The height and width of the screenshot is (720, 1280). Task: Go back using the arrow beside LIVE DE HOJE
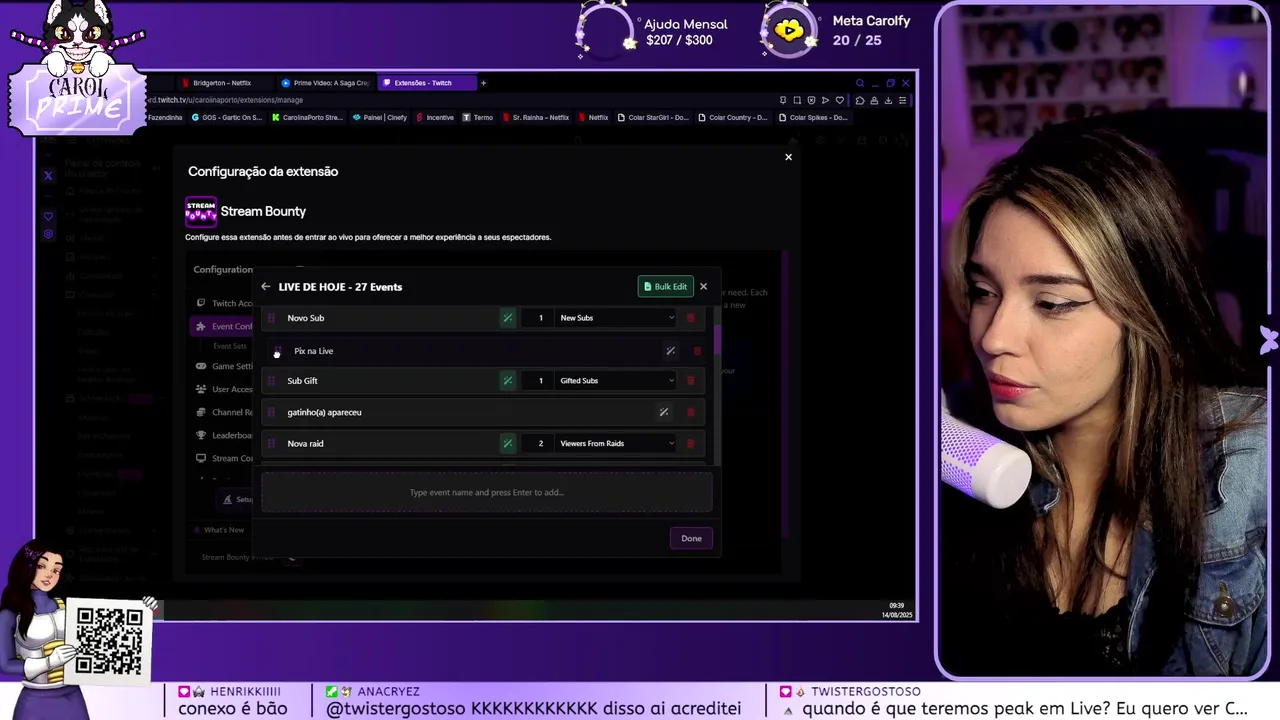point(265,287)
